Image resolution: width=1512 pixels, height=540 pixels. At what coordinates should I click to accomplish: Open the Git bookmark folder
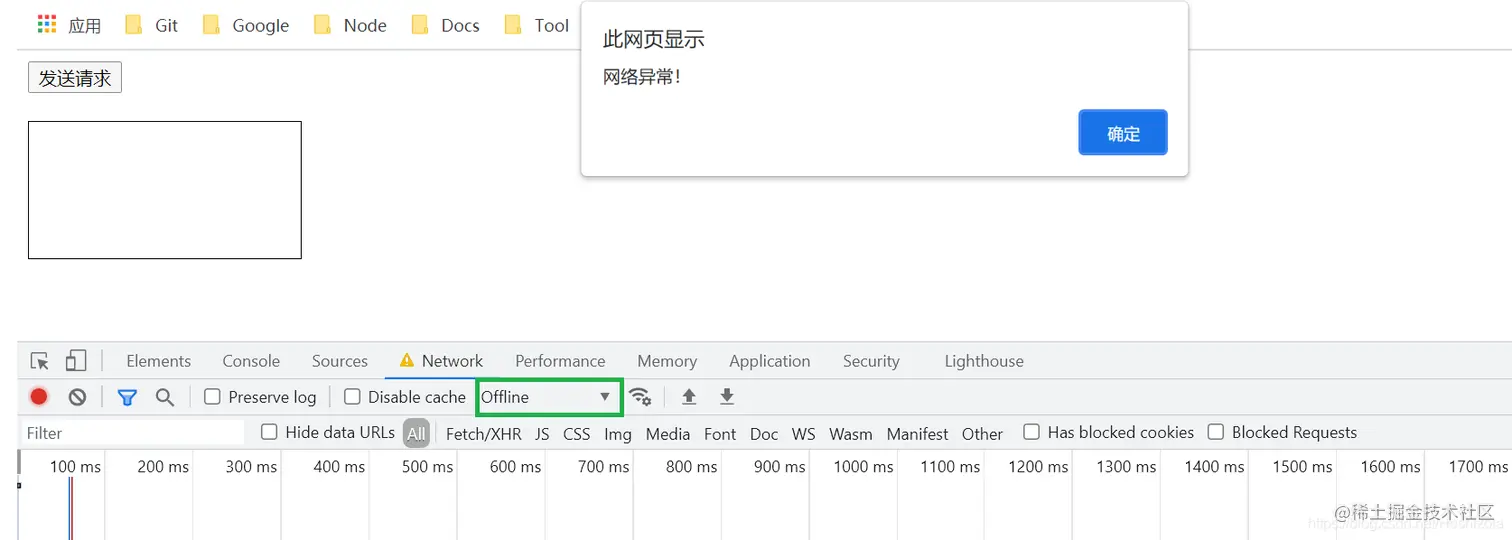(151, 25)
